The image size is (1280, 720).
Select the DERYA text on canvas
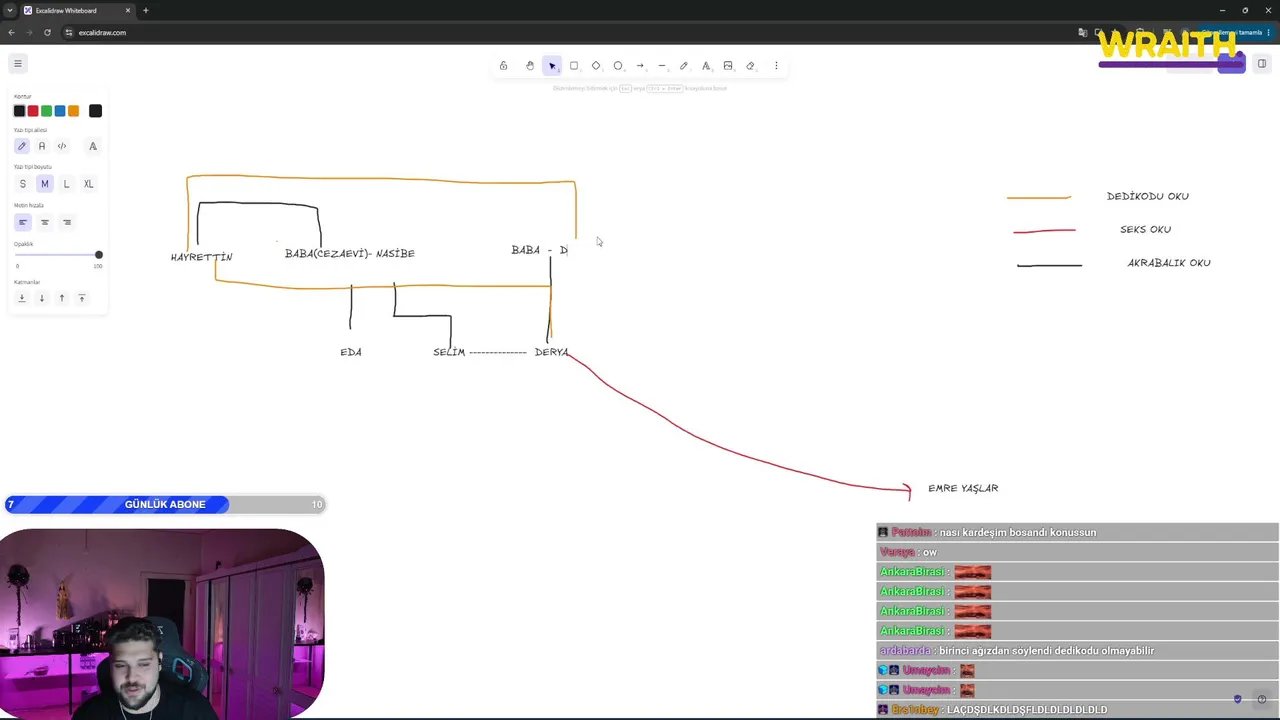552,352
